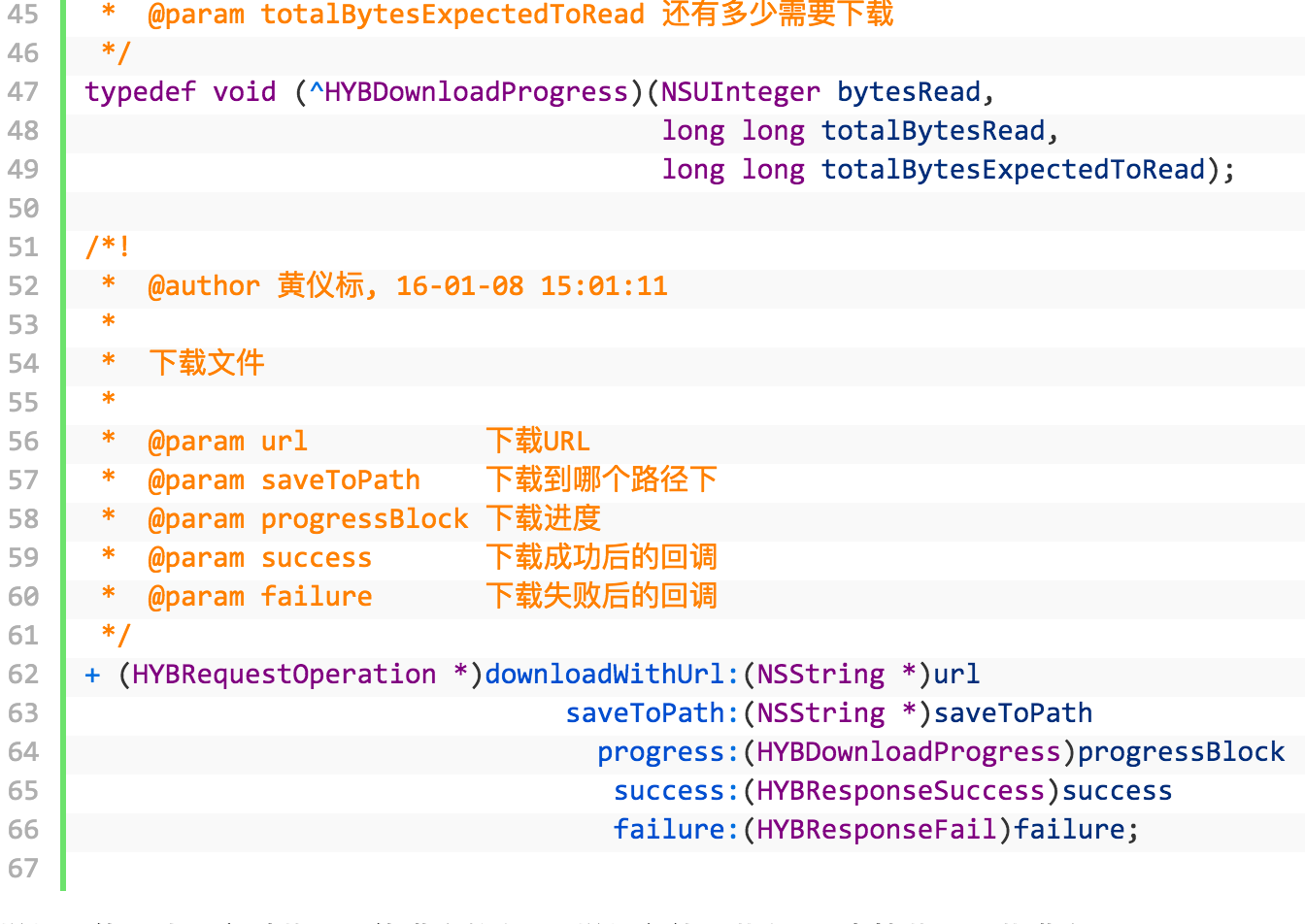Click the @author tag in the comment
The width and height of the screenshot is (1305, 924).
[204, 286]
